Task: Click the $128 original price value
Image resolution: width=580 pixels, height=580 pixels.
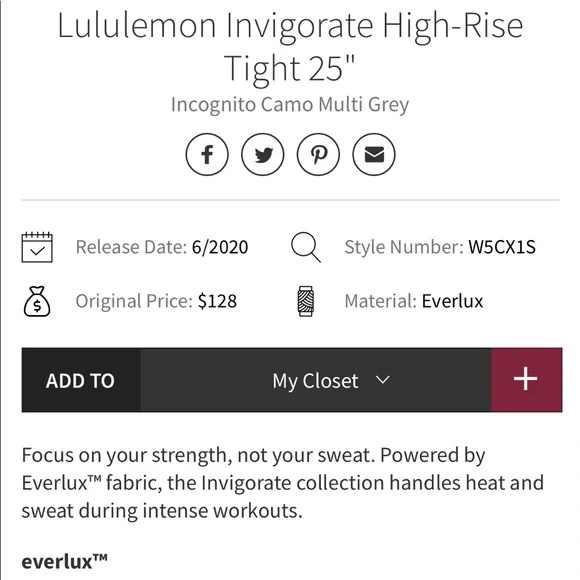Action: pyautogui.click(x=217, y=301)
